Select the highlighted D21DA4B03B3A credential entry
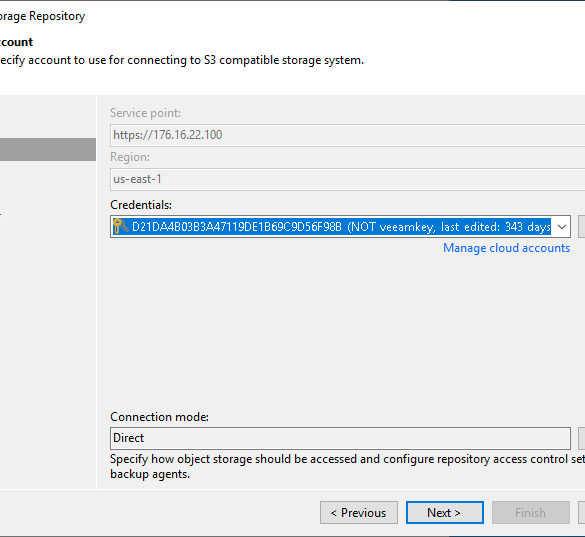Screen dimensions: 585x537 [x=332, y=227]
